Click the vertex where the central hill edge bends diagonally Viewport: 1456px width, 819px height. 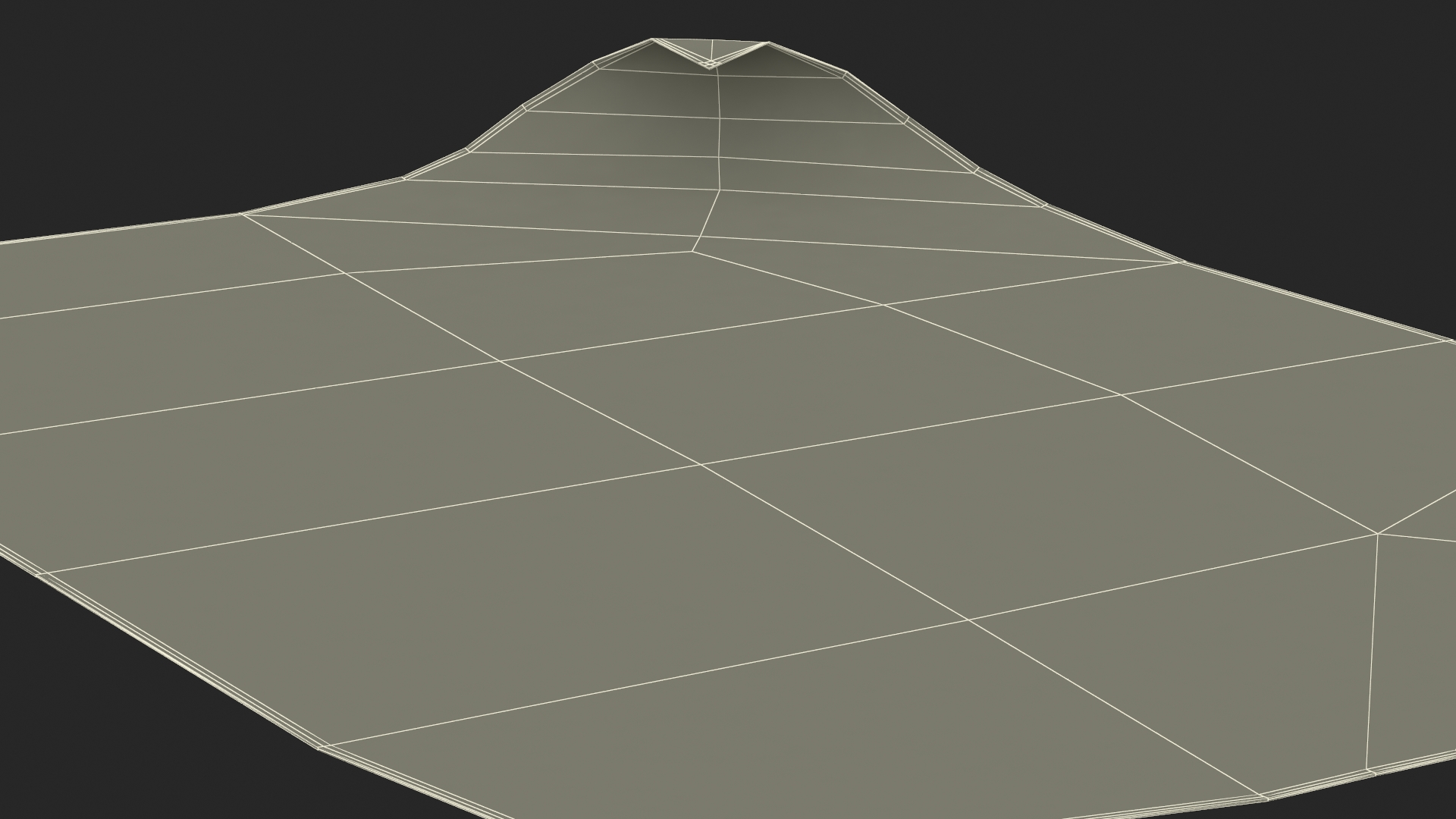[719, 190]
